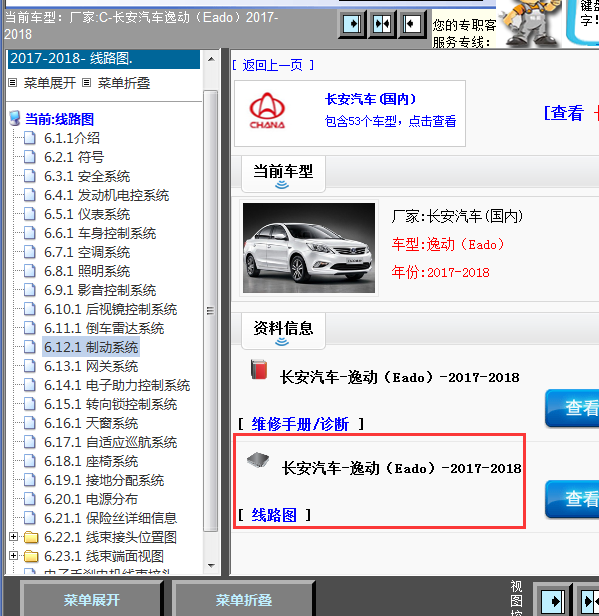Select 6.6.1 车身控制系统
Screen dimensions: 599x616
(x=100, y=233)
